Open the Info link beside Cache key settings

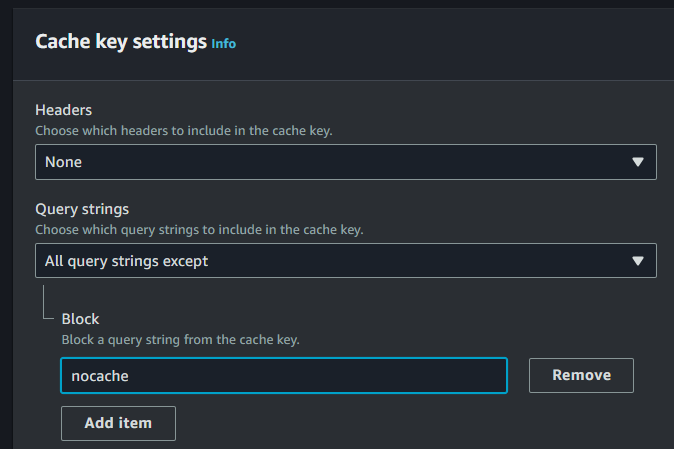point(224,44)
